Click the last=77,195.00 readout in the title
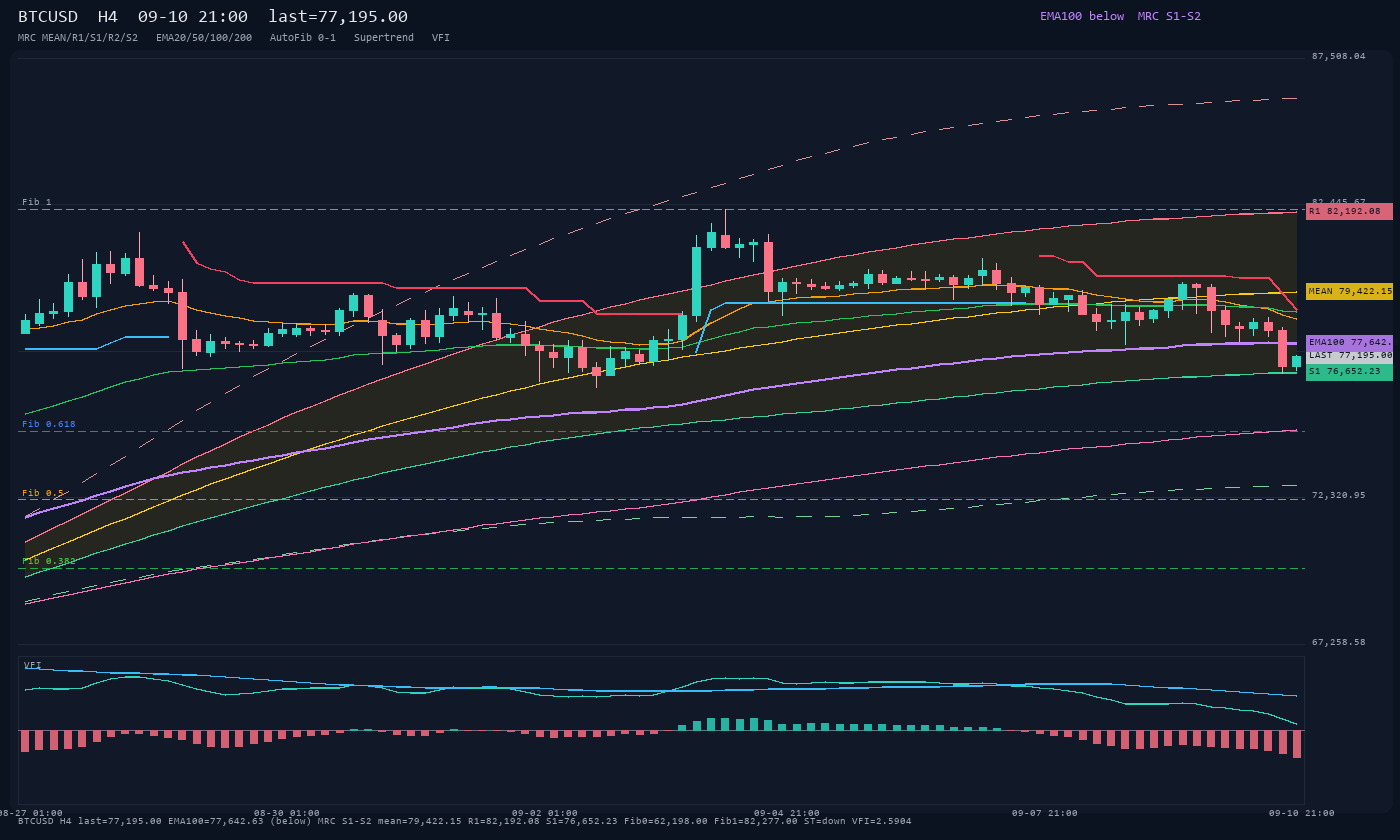The height and width of the screenshot is (840, 1400). [338, 17]
